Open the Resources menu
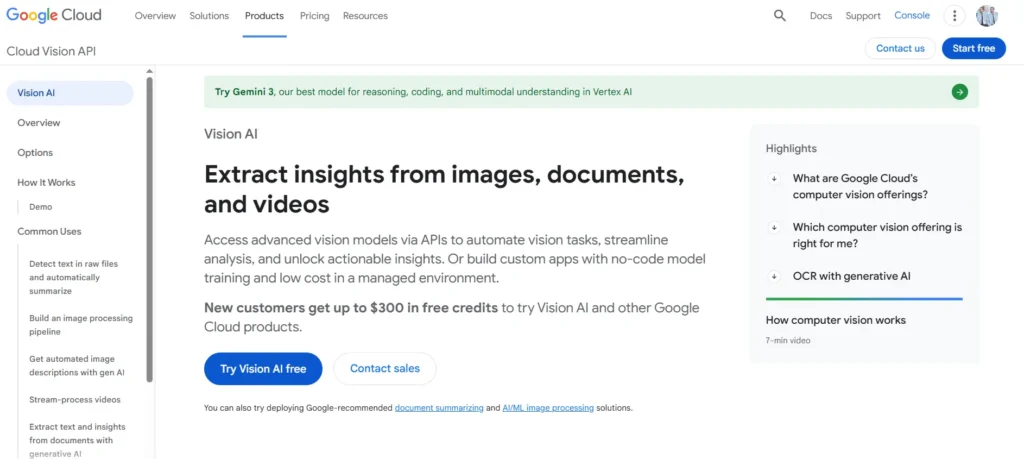This screenshot has width=1024, height=459. pyautogui.click(x=365, y=16)
